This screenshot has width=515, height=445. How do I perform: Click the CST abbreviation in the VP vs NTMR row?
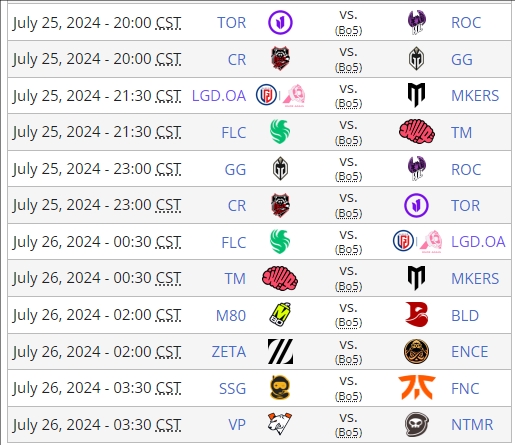click(x=168, y=425)
